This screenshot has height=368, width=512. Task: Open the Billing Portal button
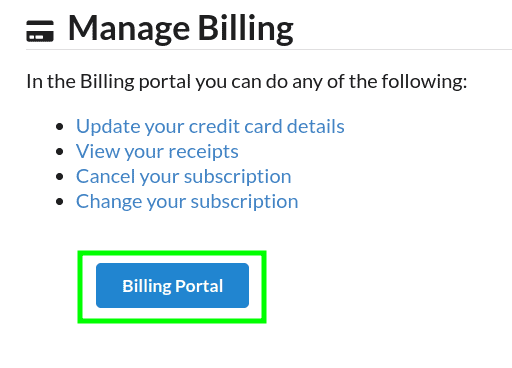coord(172,285)
